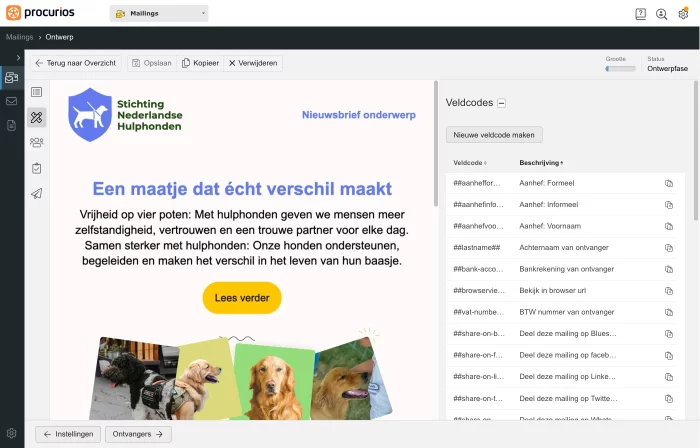Image resolution: width=700 pixels, height=448 pixels.
Task: Open the help book icon
Action: (x=640, y=14)
